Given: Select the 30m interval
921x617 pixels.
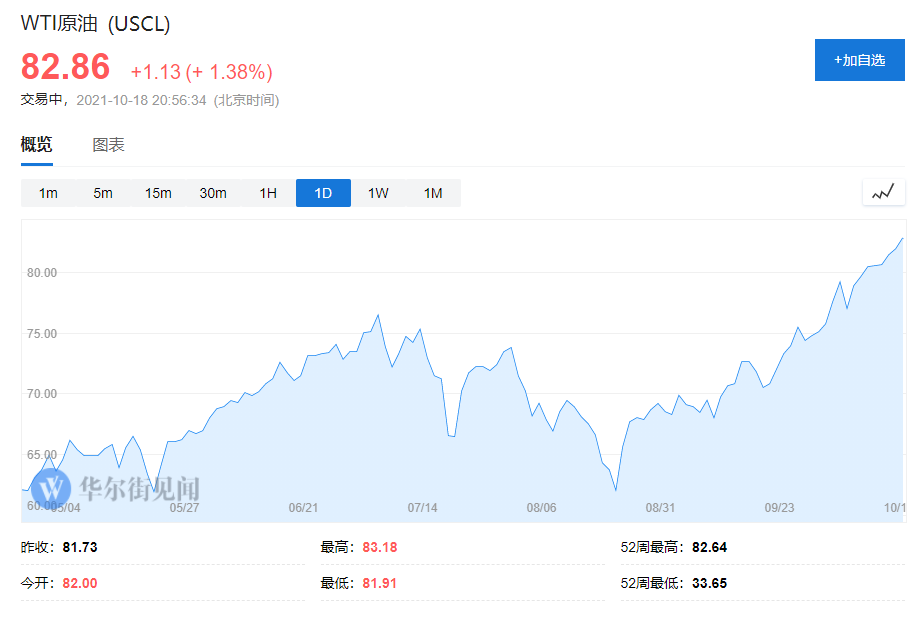Looking at the screenshot, I should 213,193.
